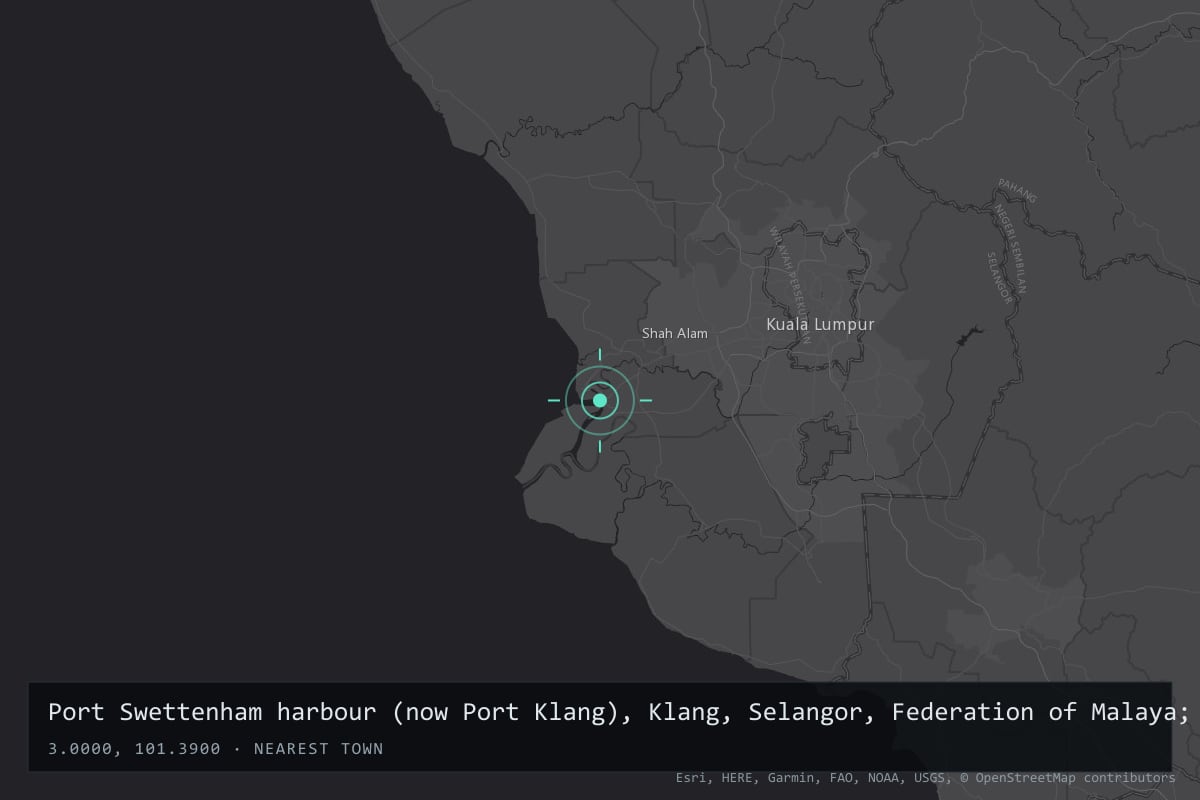Viewport: 1200px width, 800px height.
Task: Click the WILAYAH PERSEKUTUAN boundary label
Action: pos(790,284)
